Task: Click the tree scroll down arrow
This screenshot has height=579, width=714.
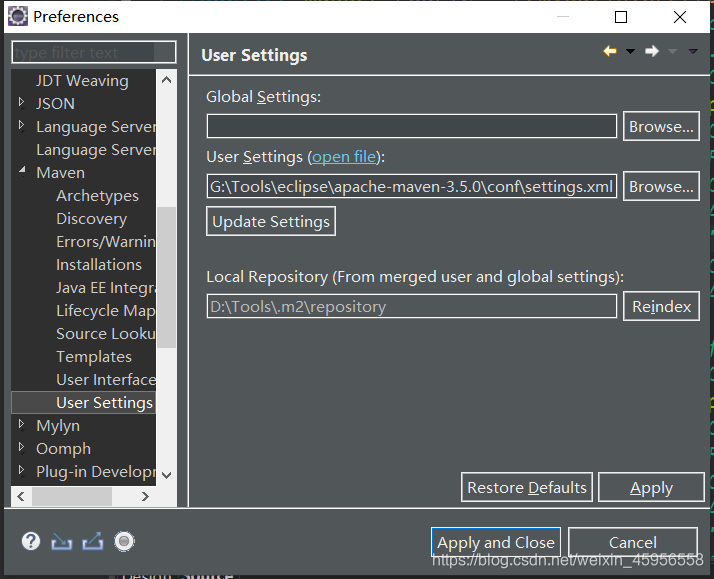Action: (x=167, y=475)
